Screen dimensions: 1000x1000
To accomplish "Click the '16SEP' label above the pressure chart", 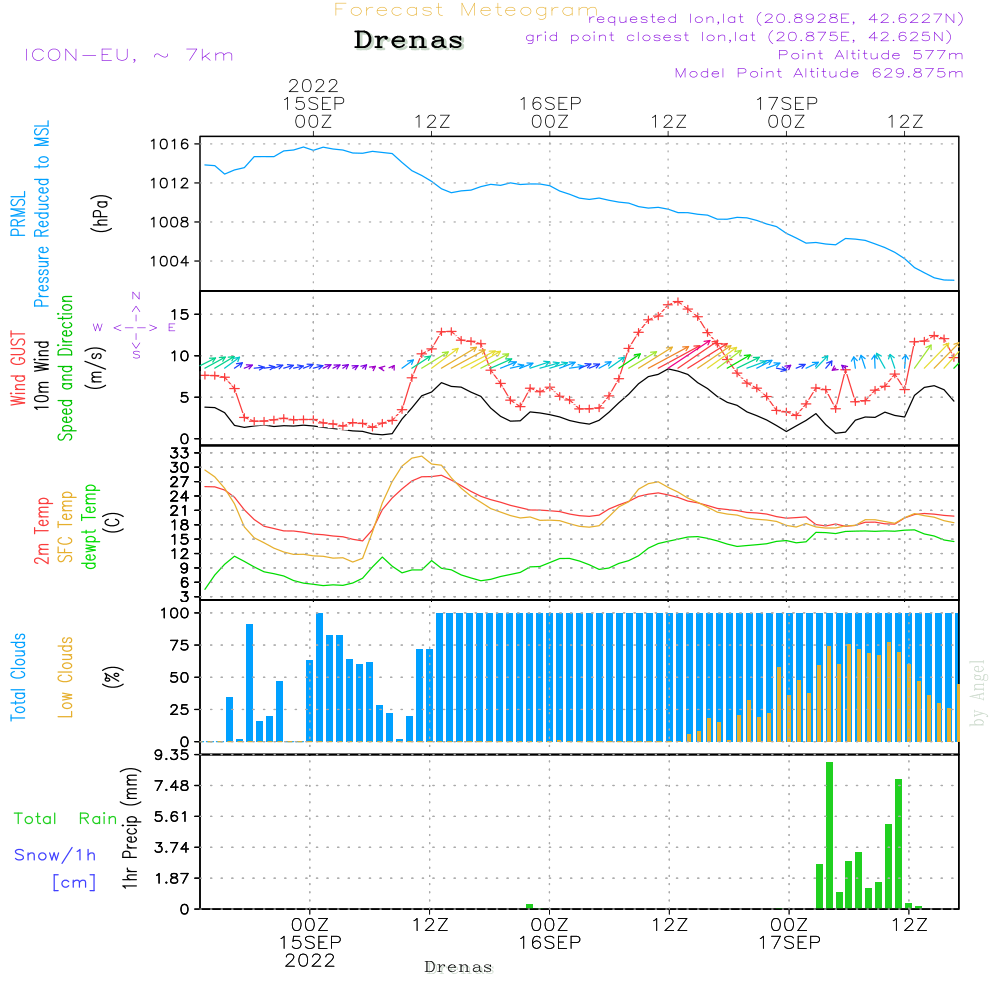I will click(550, 104).
